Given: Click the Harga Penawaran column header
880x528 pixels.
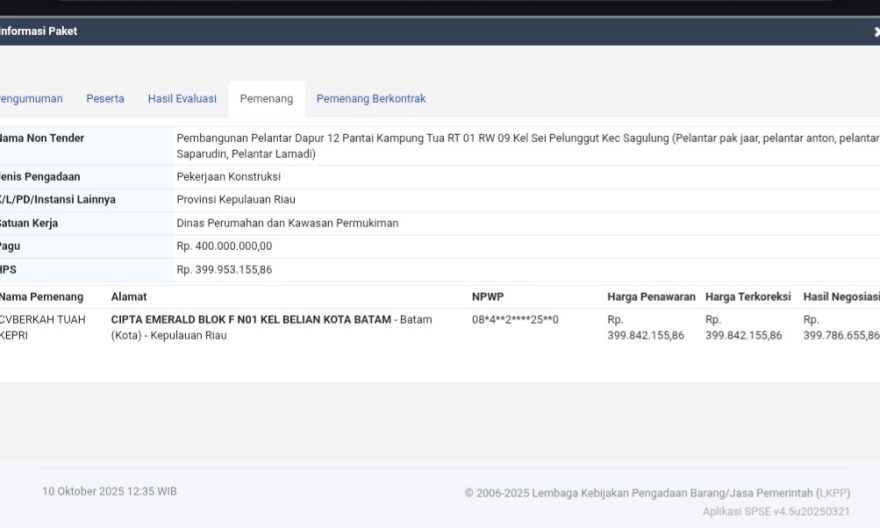Looking at the screenshot, I should point(651,297).
